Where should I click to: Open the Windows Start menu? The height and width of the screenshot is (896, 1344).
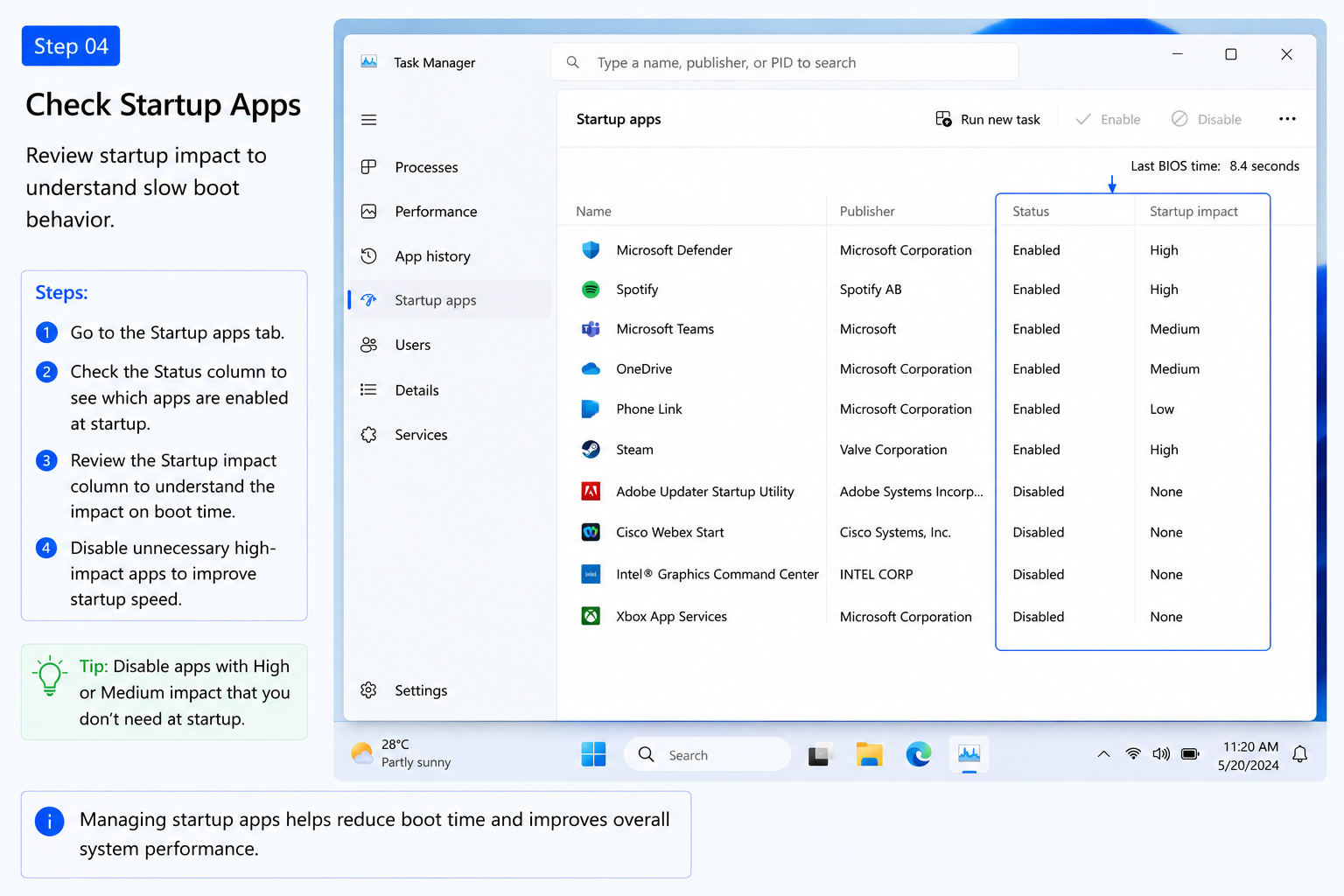point(593,753)
